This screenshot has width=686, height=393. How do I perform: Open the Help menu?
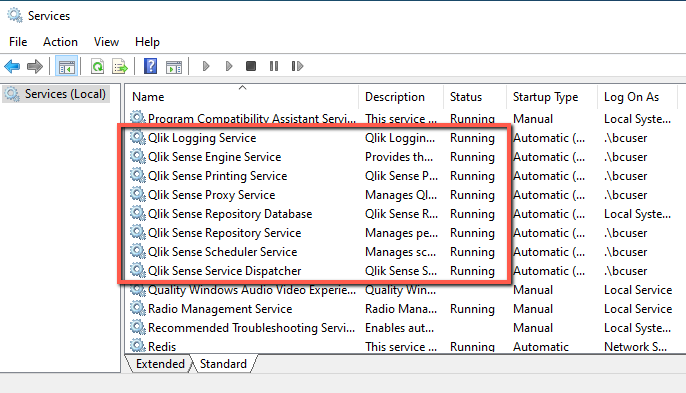[x=147, y=42]
